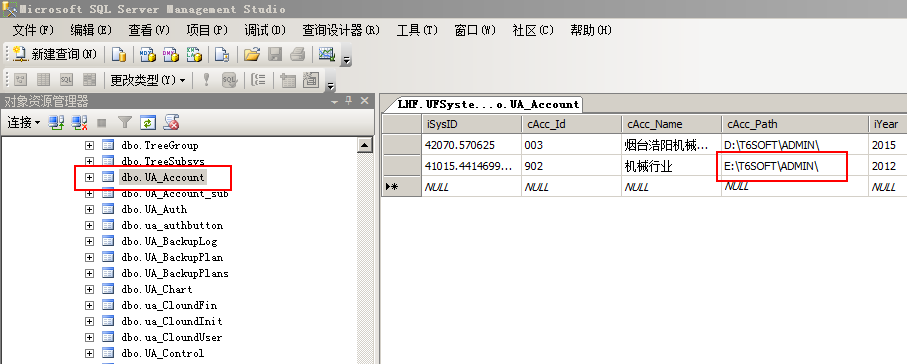Open a new Analysis Services DMX query

click(171, 54)
